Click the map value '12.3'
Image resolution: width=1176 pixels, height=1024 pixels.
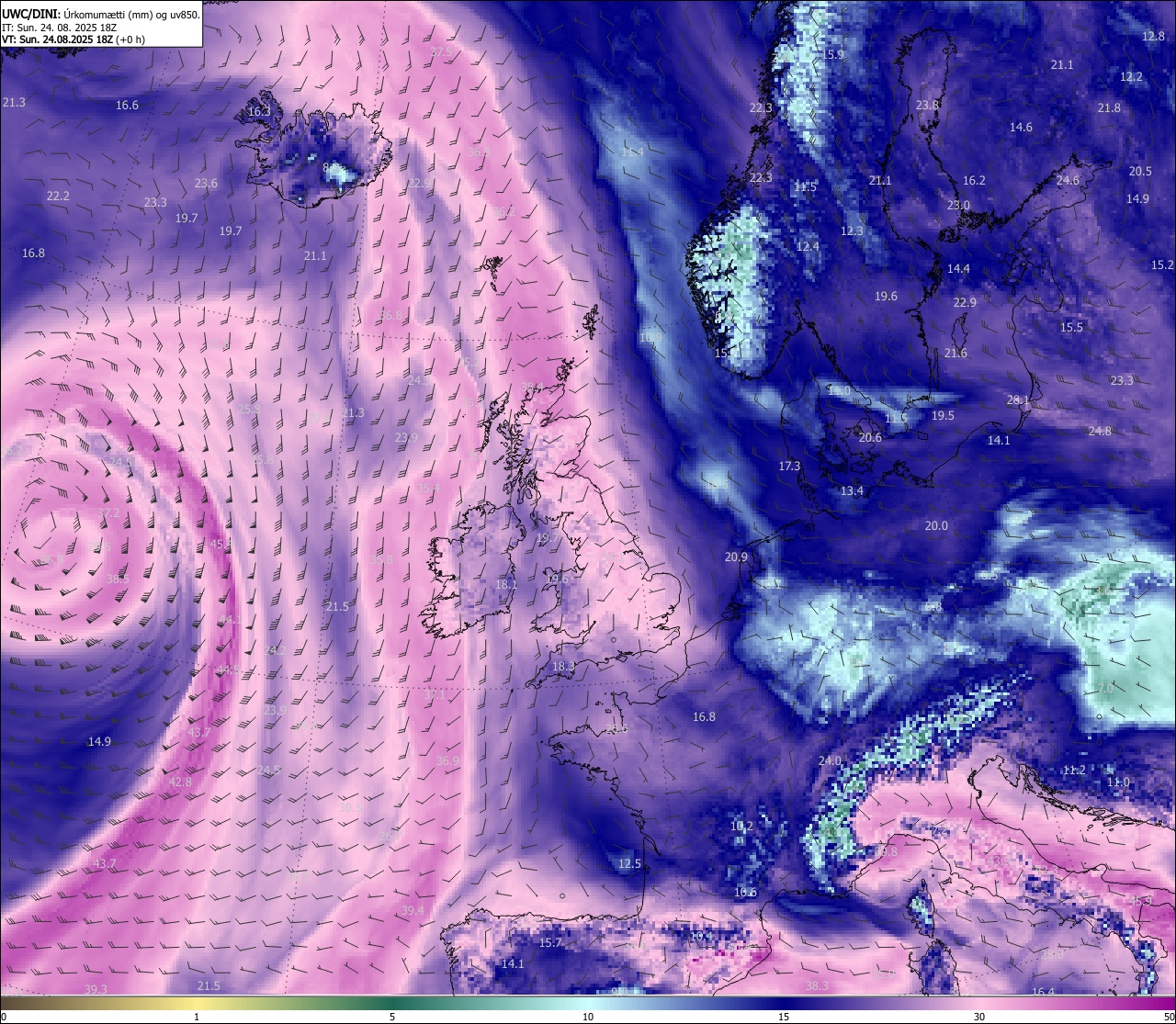point(852,231)
